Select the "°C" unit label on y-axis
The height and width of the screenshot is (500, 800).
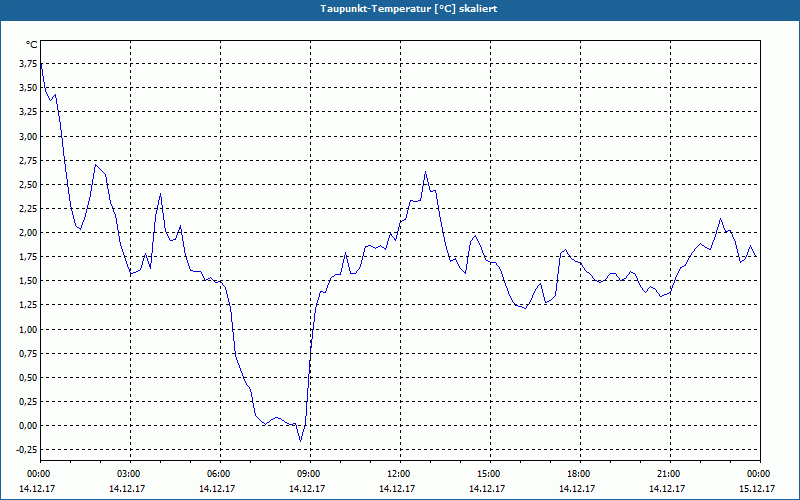(x=32, y=45)
